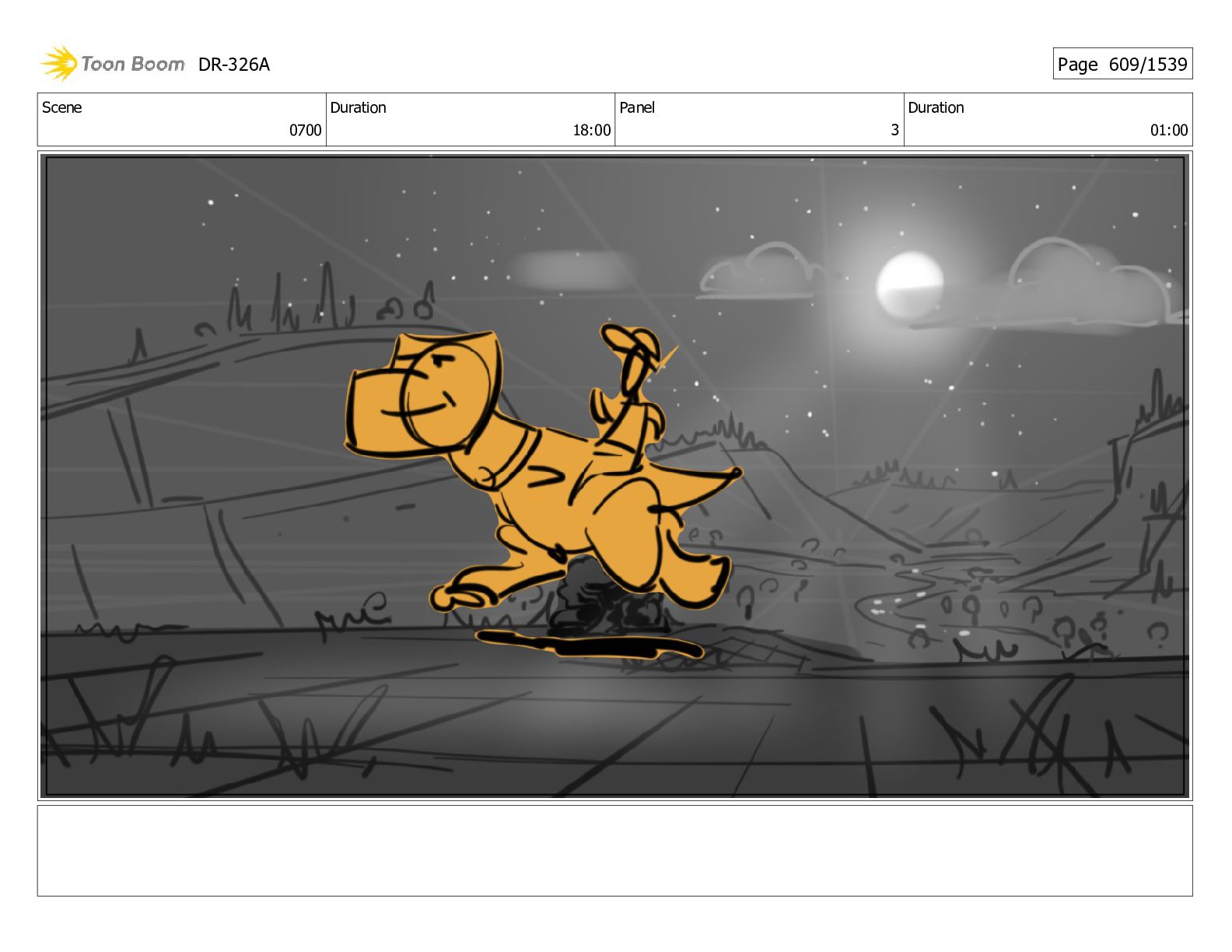The width and height of the screenshot is (1232, 952).
Task: Click the moon in the storyboard image
Action: tap(909, 285)
